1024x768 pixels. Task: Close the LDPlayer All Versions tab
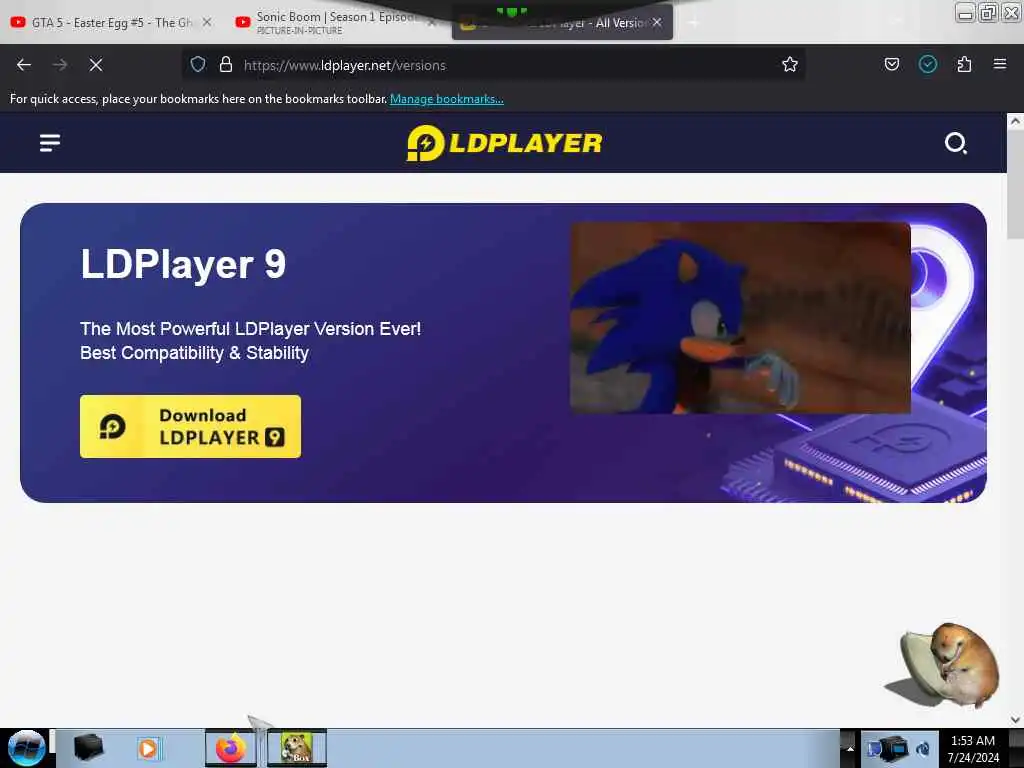click(657, 22)
